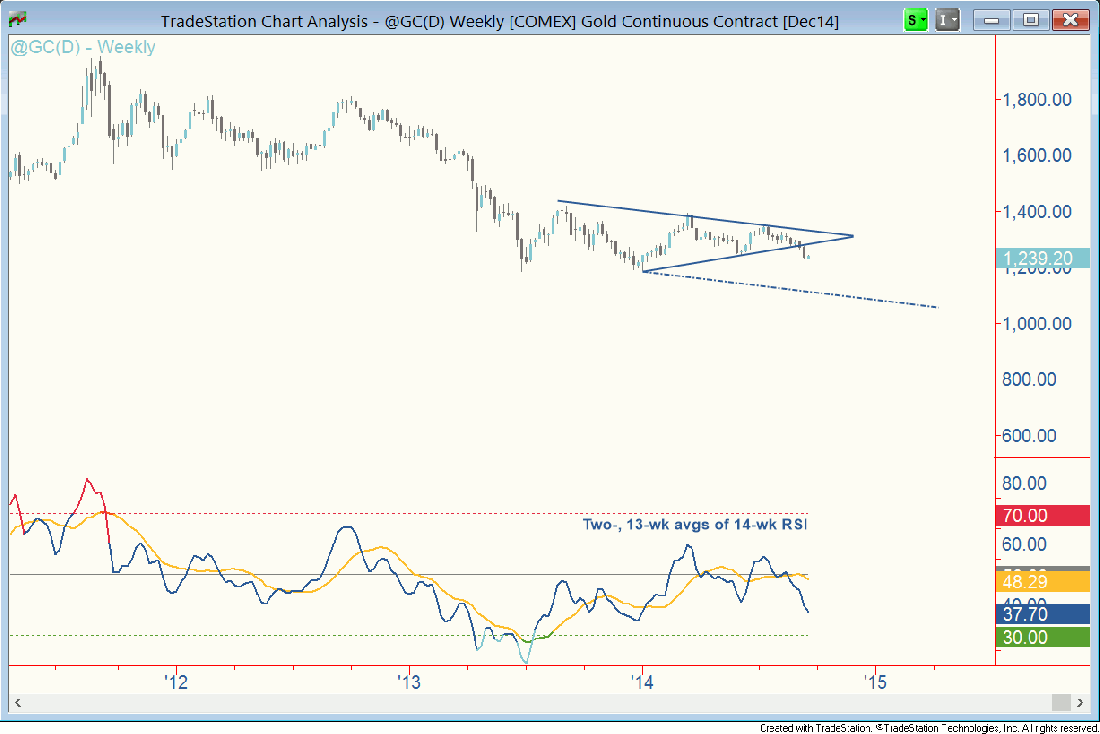The width and height of the screenshot is (1100, 734).
Task: Click the '14 year marker on time axis
Action: [642, 683]
